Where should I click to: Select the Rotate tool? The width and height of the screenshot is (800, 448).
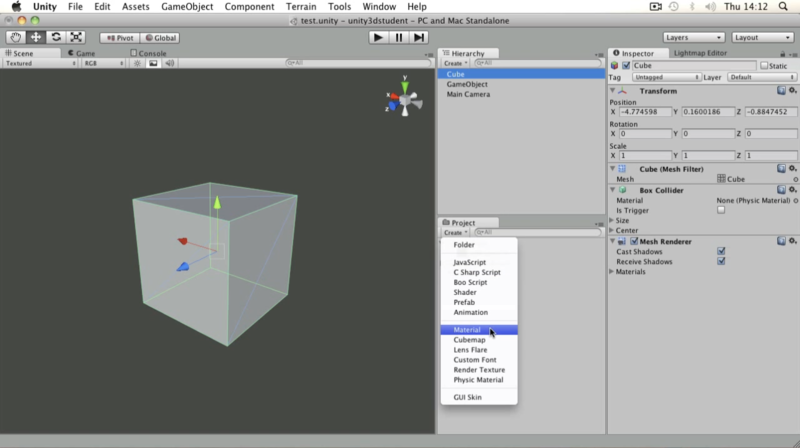[56, 37]
